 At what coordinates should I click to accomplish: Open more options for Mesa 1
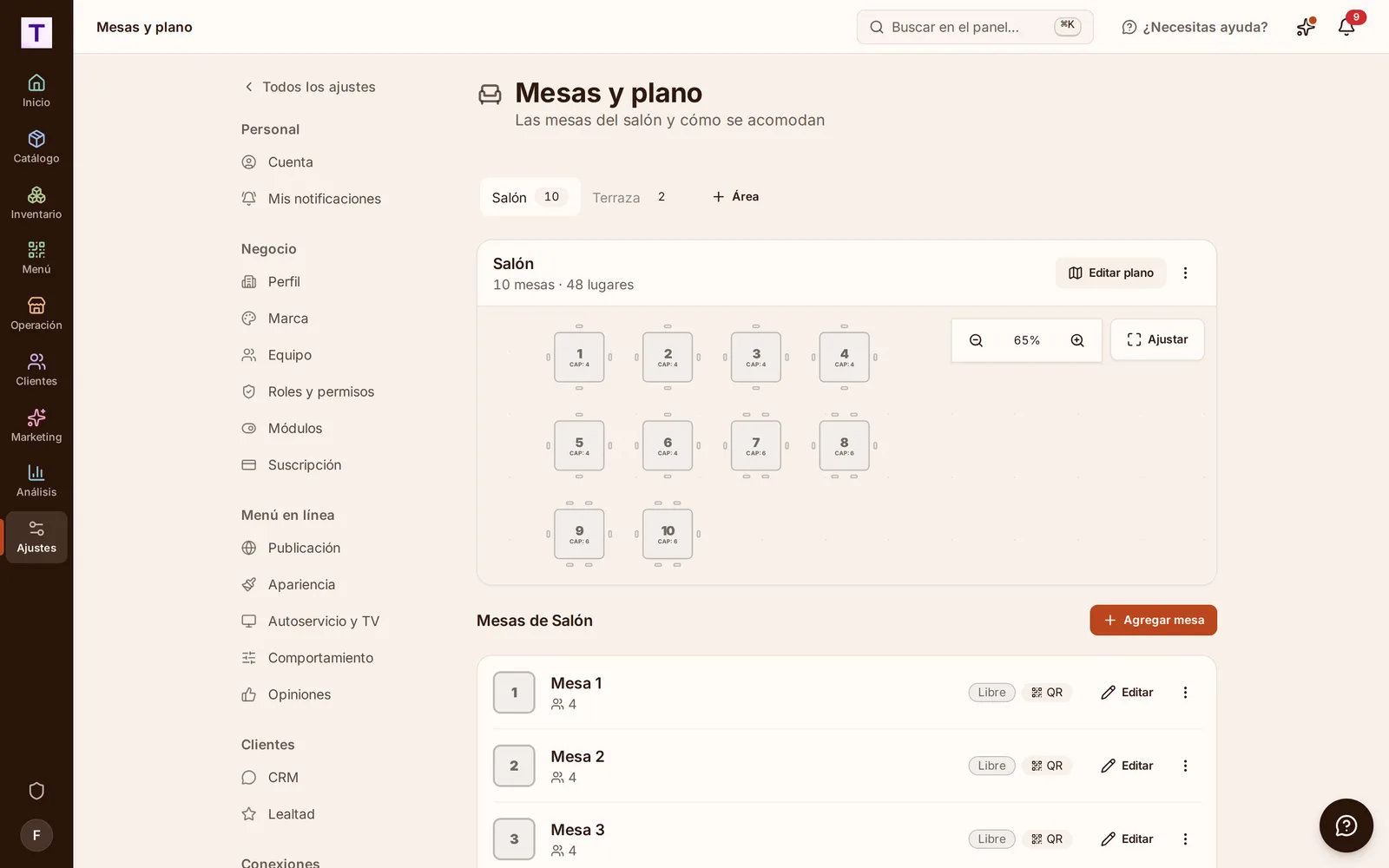(1185, 693)
